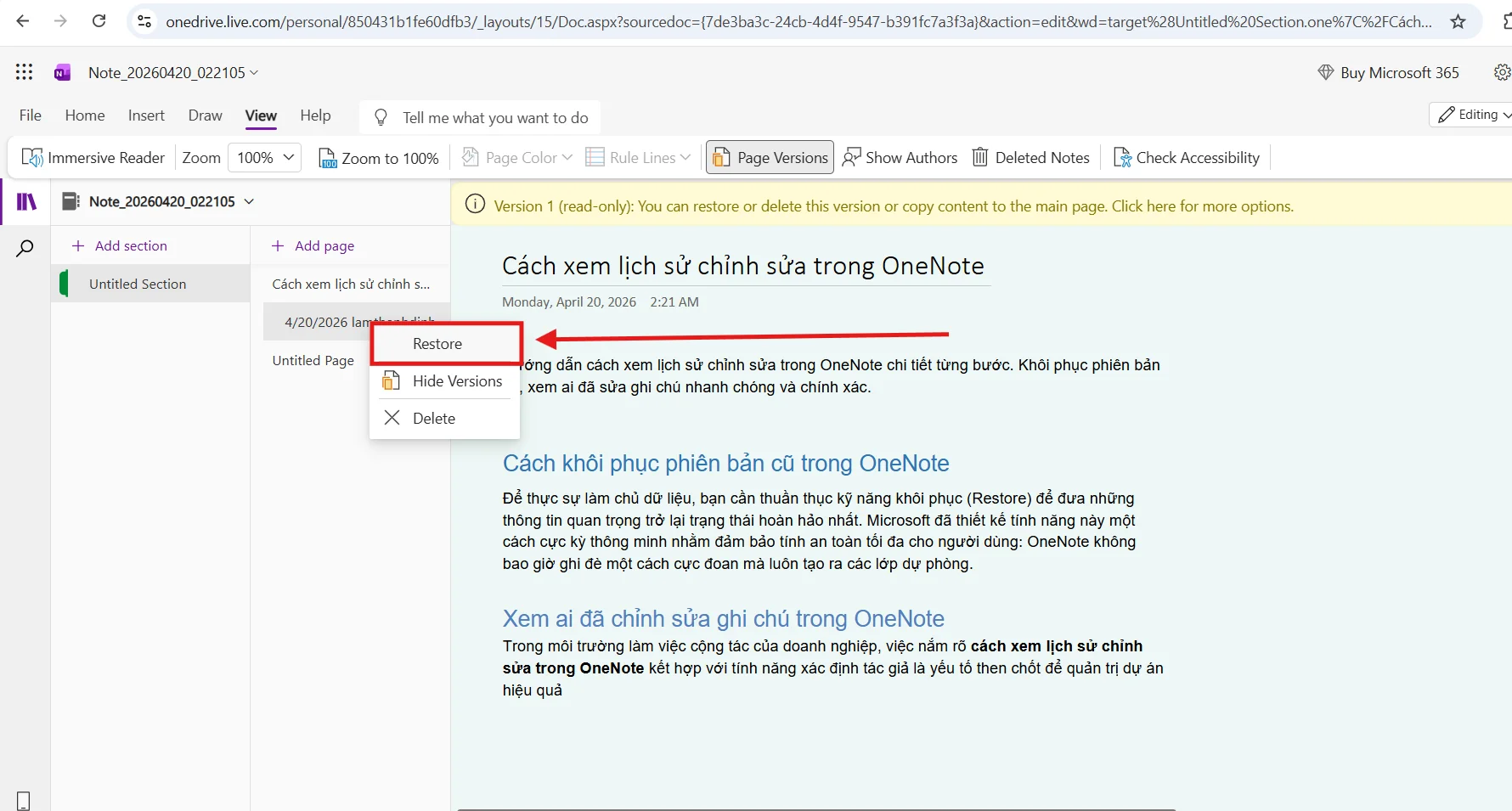Bookmark this page with the star icon
Image resolution: width=1512 pixels, height=811 pixels.
coord(1458,21)
